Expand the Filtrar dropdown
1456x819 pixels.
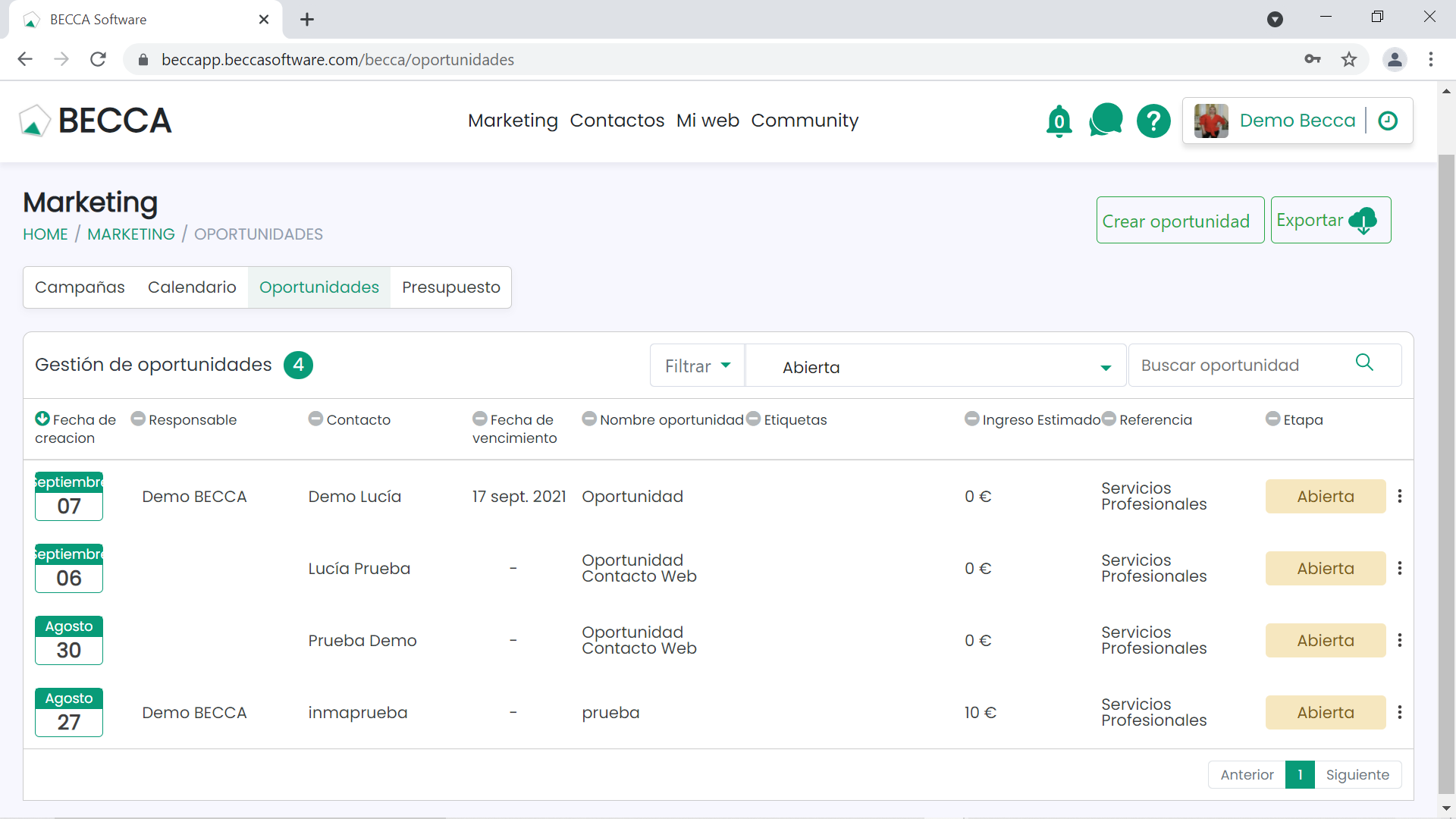pos(697,366)
